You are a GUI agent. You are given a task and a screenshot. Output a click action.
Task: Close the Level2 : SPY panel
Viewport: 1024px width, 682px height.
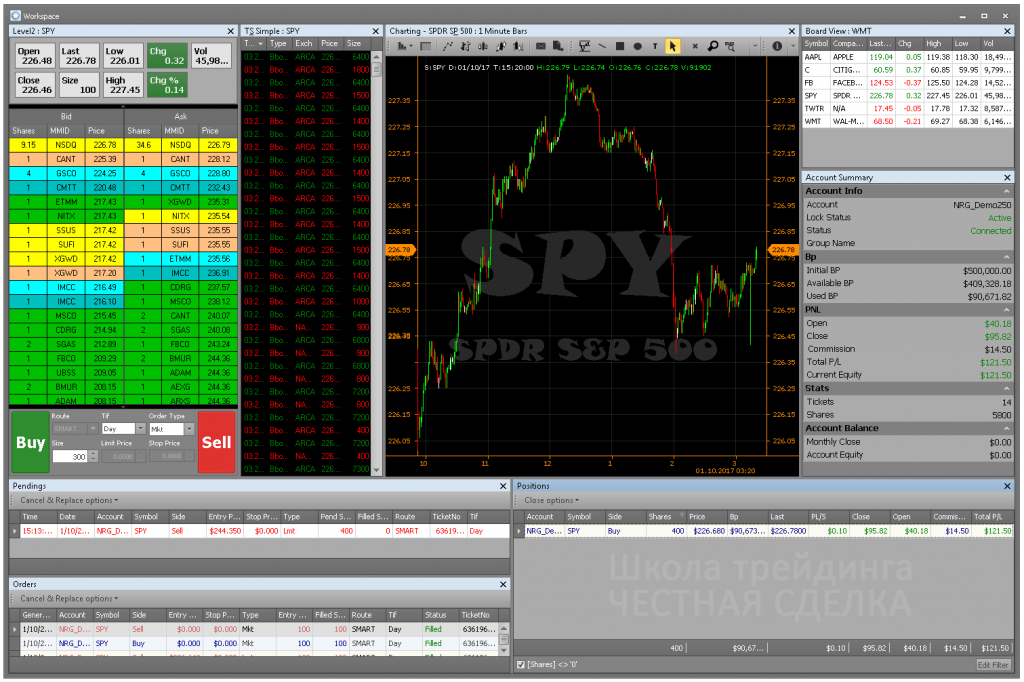click(x=231, y=31)
